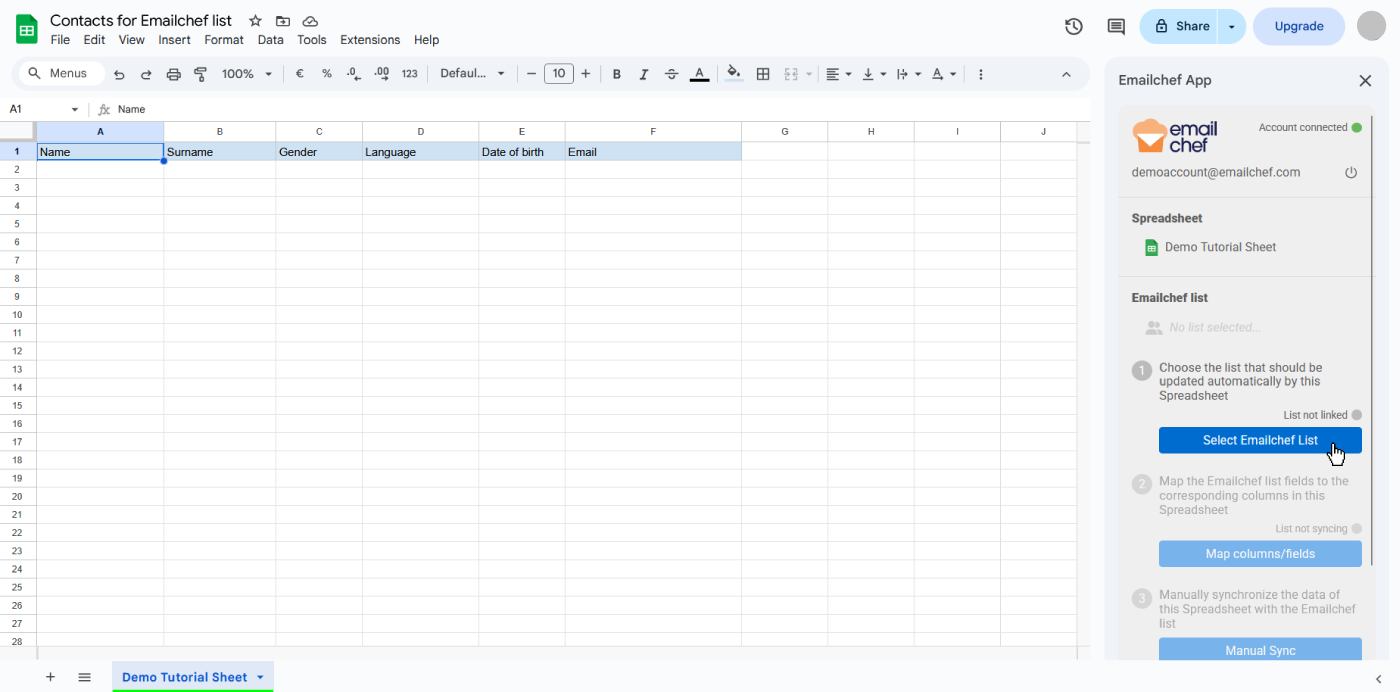Screen dimensions: 1400x692
Task: Toggle italic formatting
Action: click(x=643, y=74)
